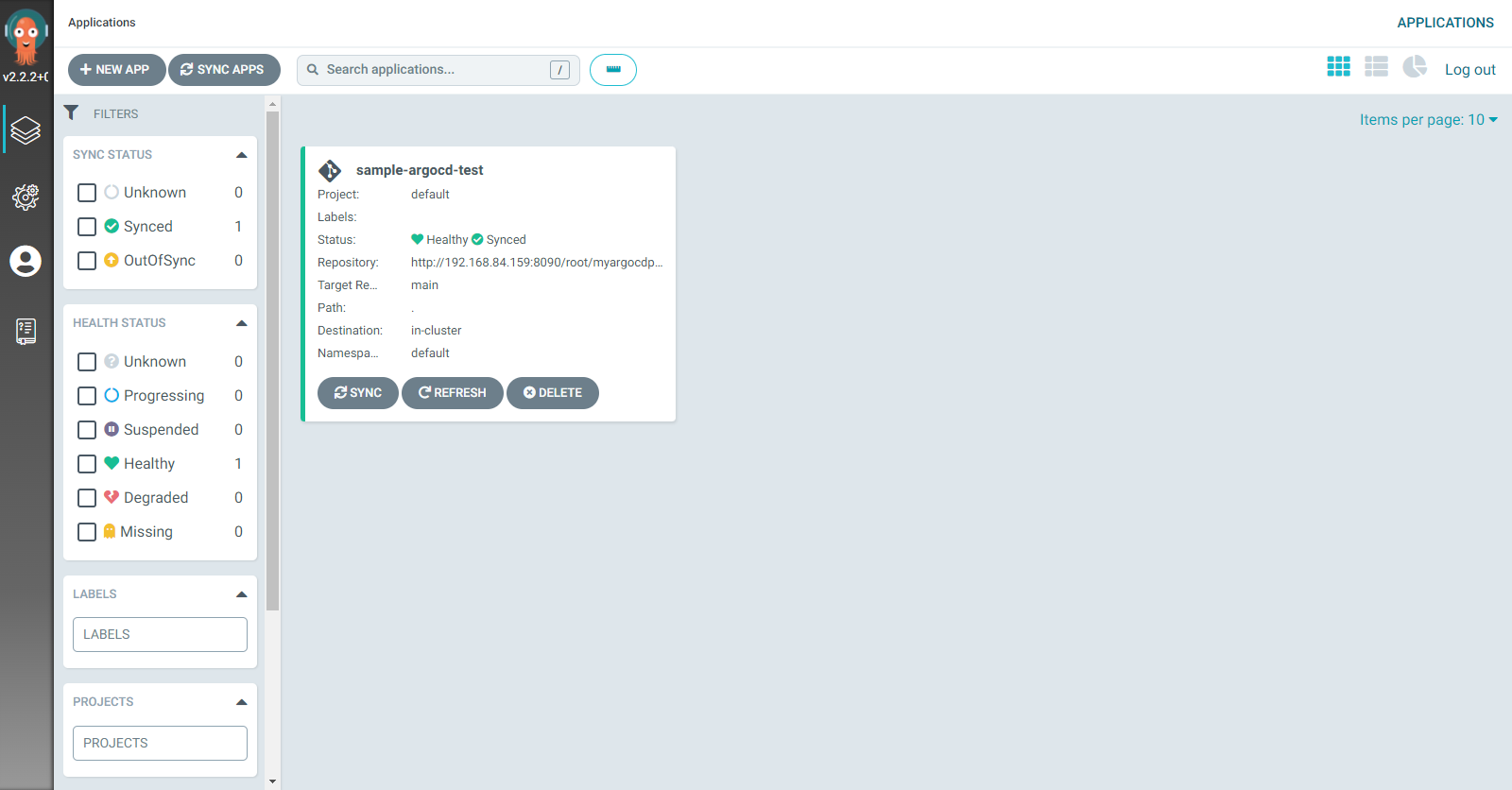1512x790 pixels.
Task: Collapse the Projects filter section
Action: click(241, 702)
